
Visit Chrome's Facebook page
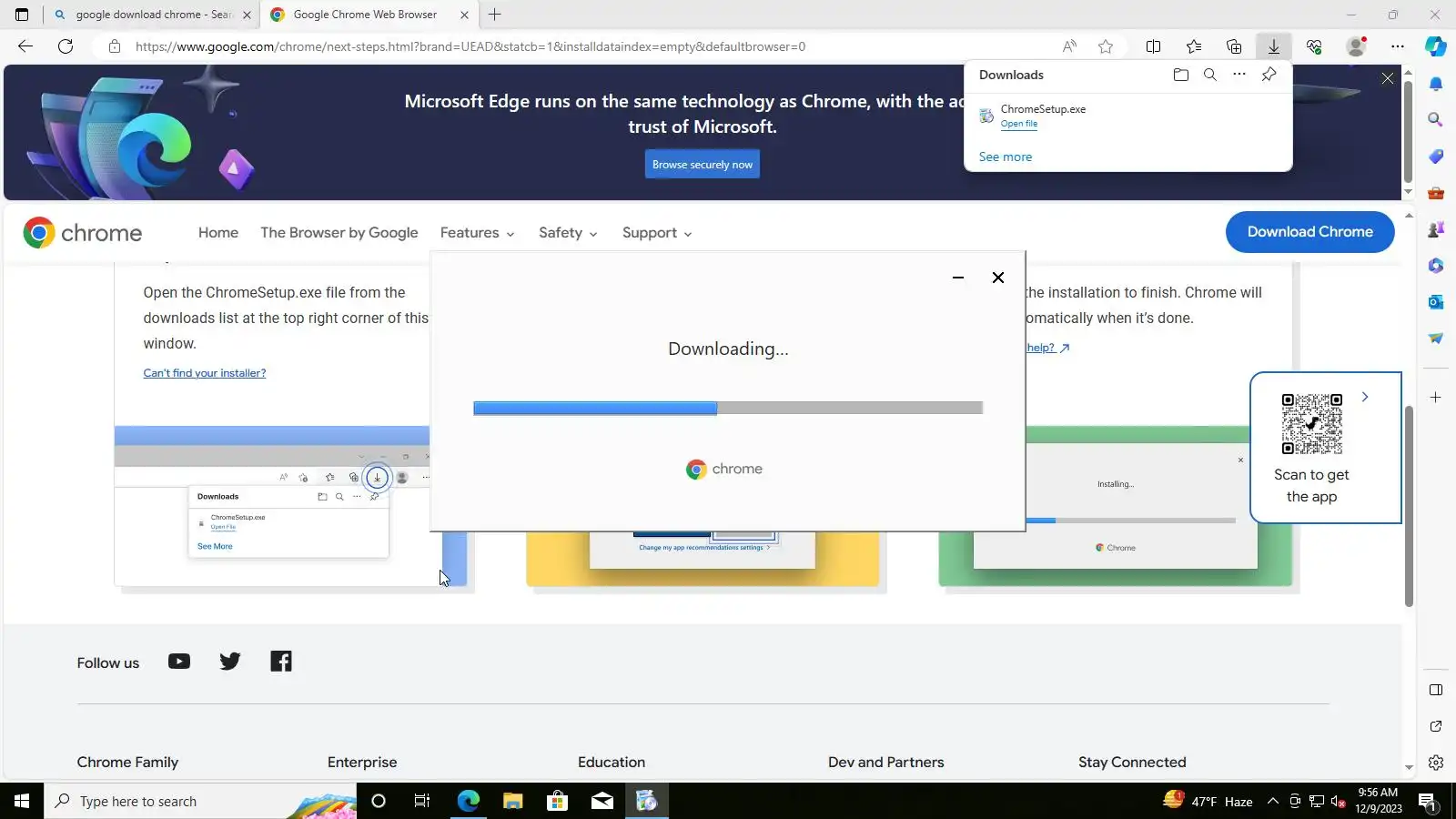(x=281, y=662)
